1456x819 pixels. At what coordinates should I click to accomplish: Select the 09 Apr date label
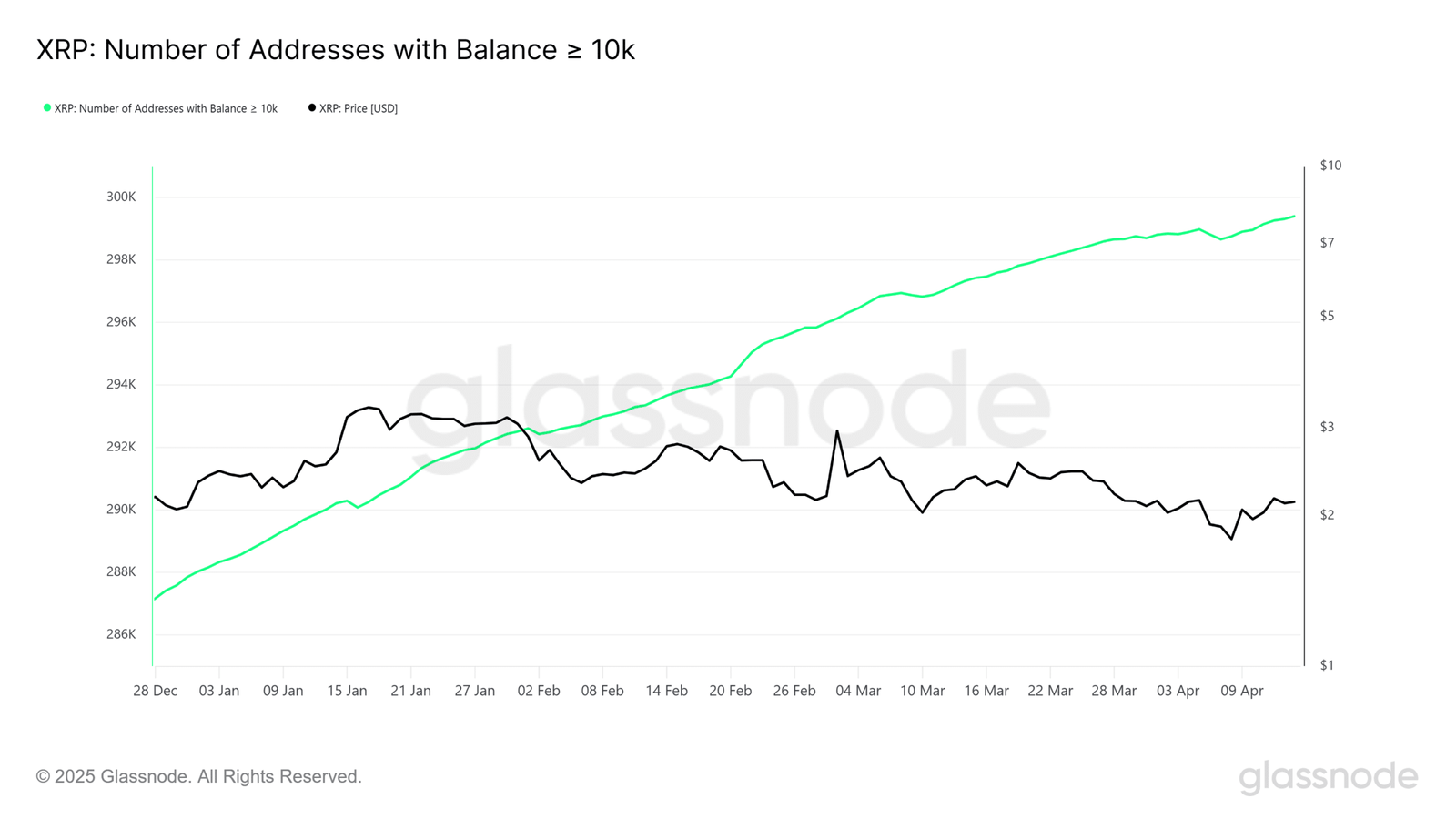pos(1241,691)
